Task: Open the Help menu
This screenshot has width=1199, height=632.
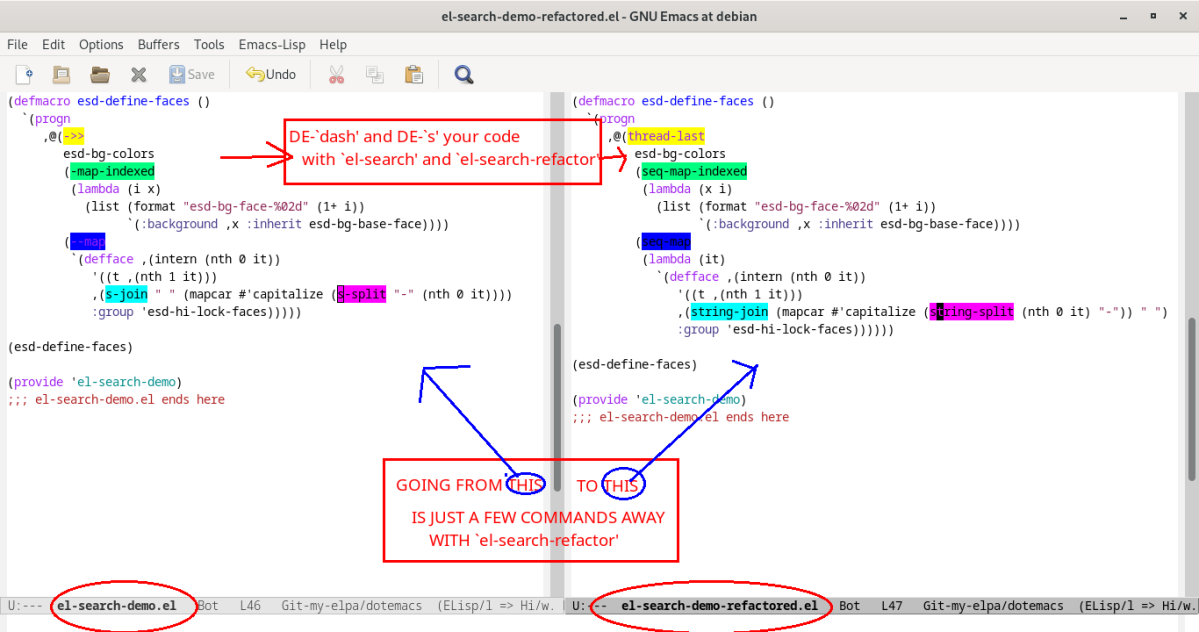Action: pos(333,44)
